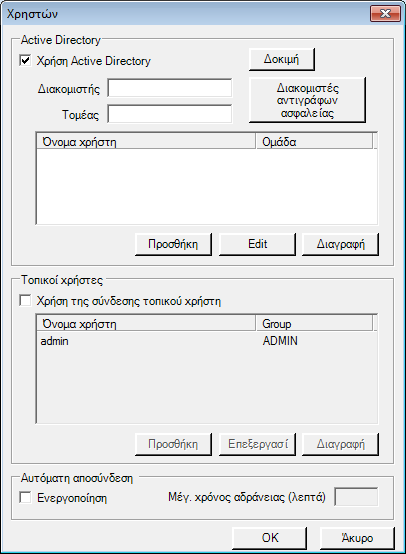Click the Επεξεργασί button for local users
Screen dimensions: 406x554
pos(257,444)
